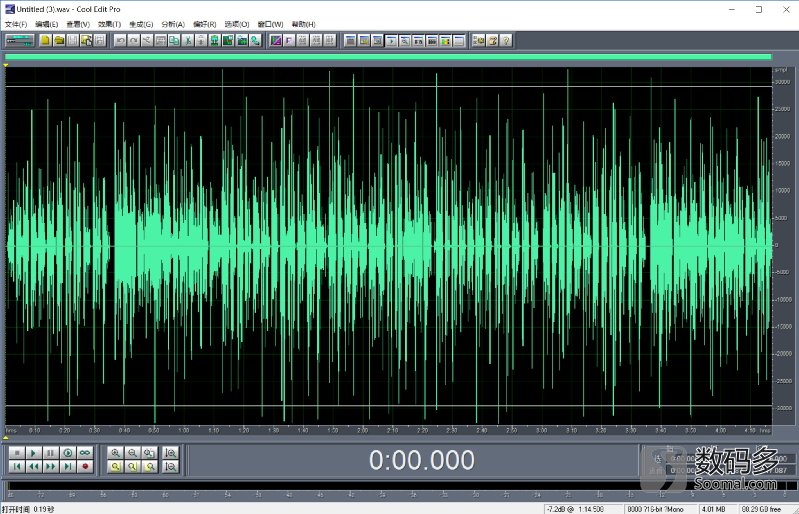Screen dimensions: 799x514
Task: Toggle the Pause button
Action: (x=52, y=453)
